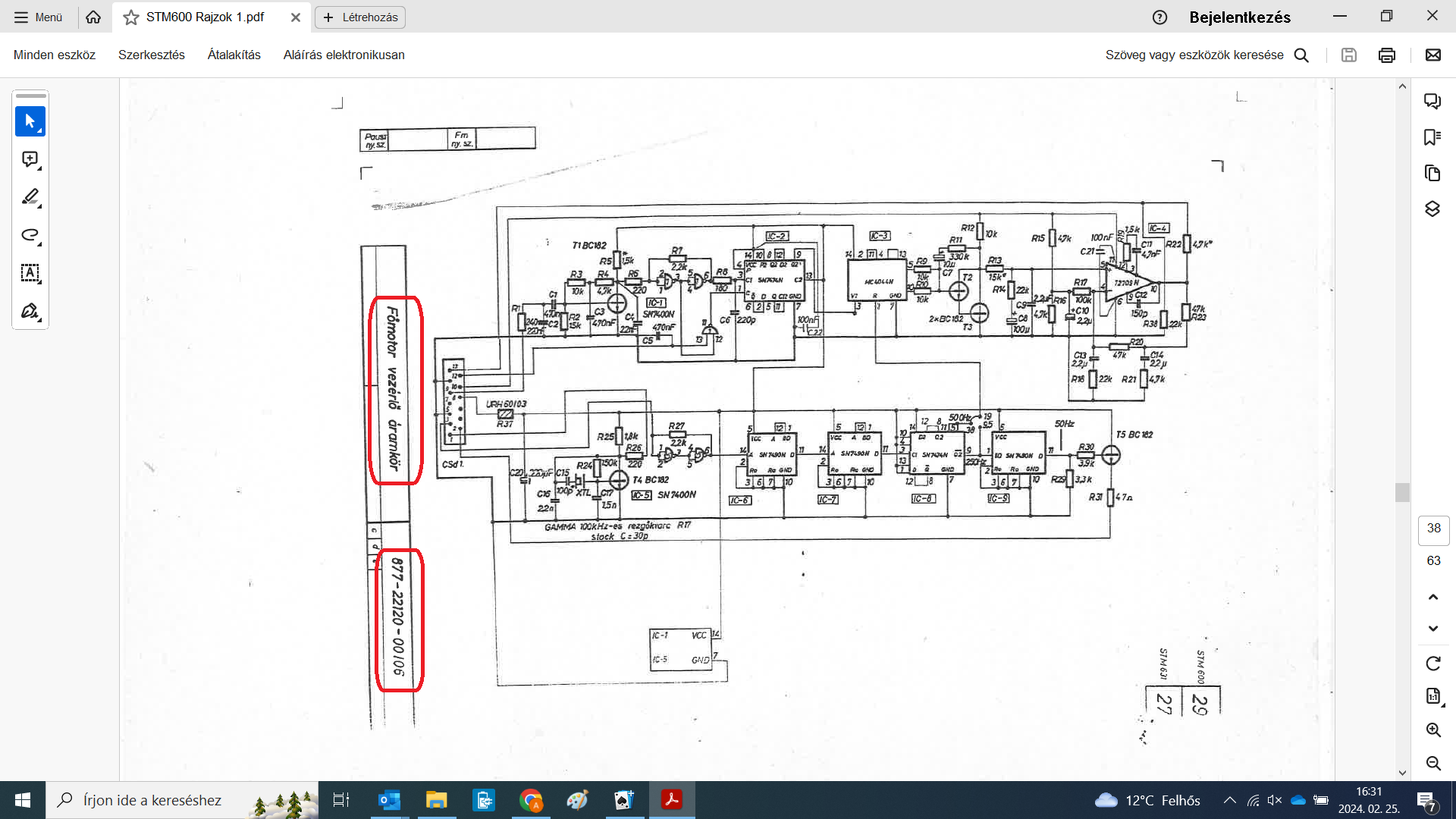Select the arrow selection tool

pos(30,121)
